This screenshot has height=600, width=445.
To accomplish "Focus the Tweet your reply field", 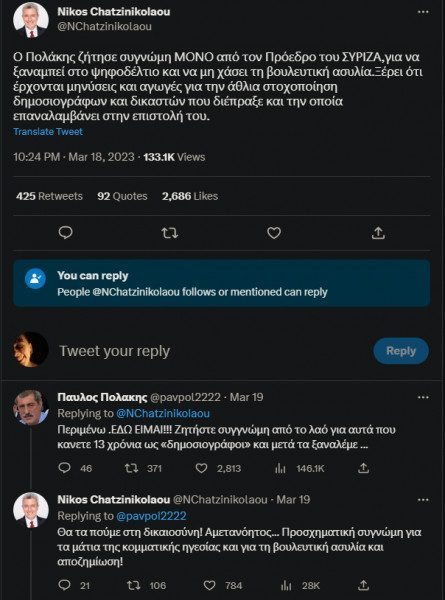I will point(210,351).
